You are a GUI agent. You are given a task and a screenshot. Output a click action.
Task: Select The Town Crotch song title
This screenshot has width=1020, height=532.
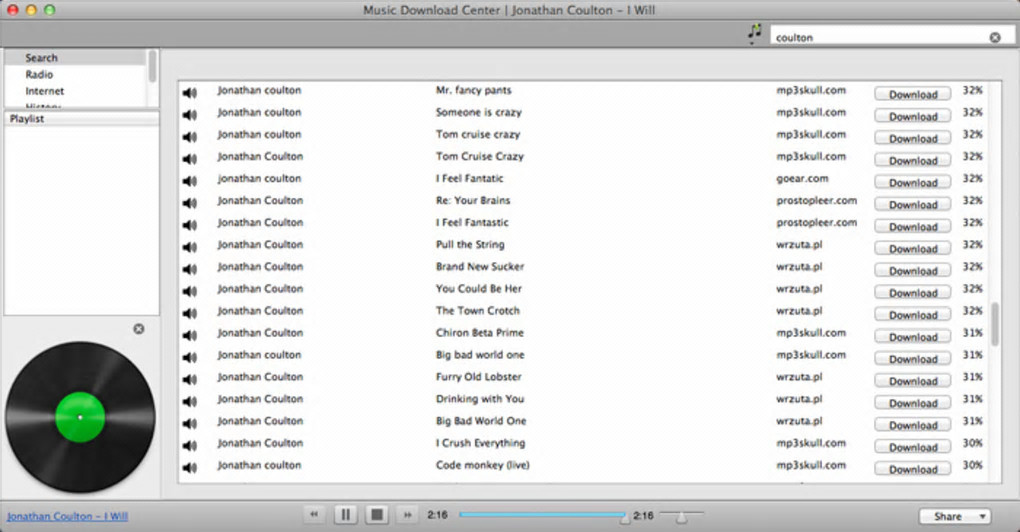[x=477, y=311]
